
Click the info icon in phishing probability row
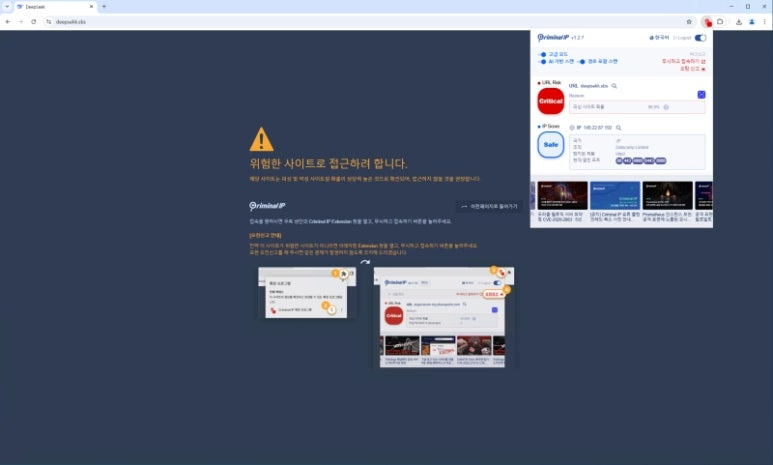pyautogui.click(x=666, y=107)
